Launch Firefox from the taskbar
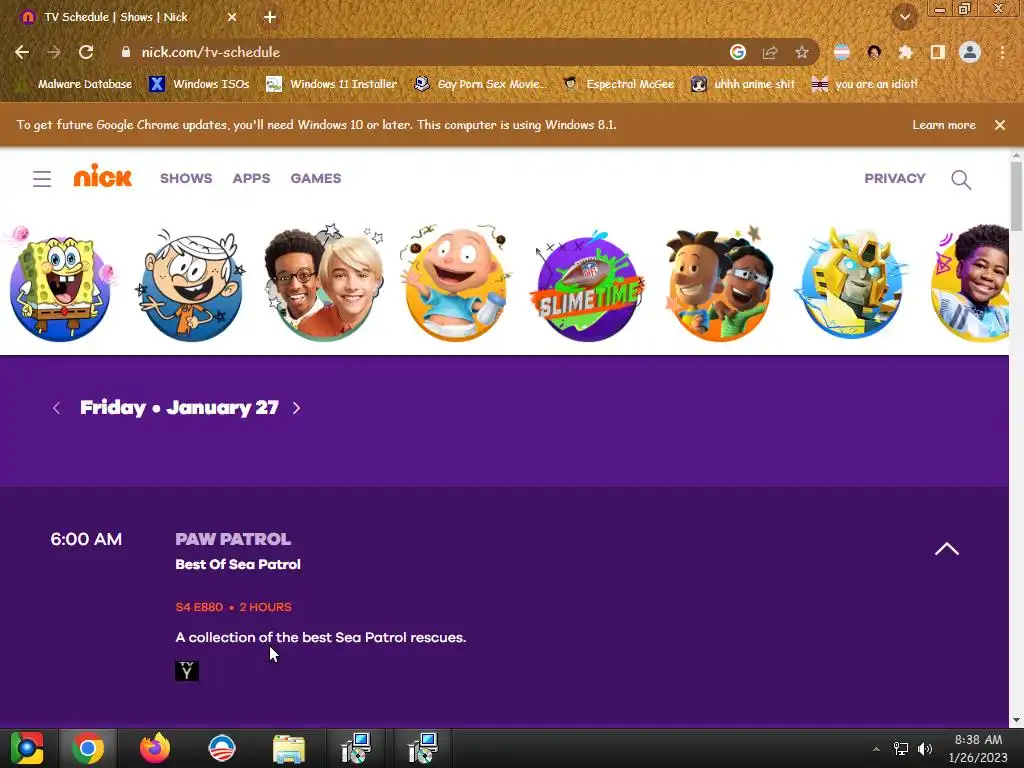 [155, 748]
